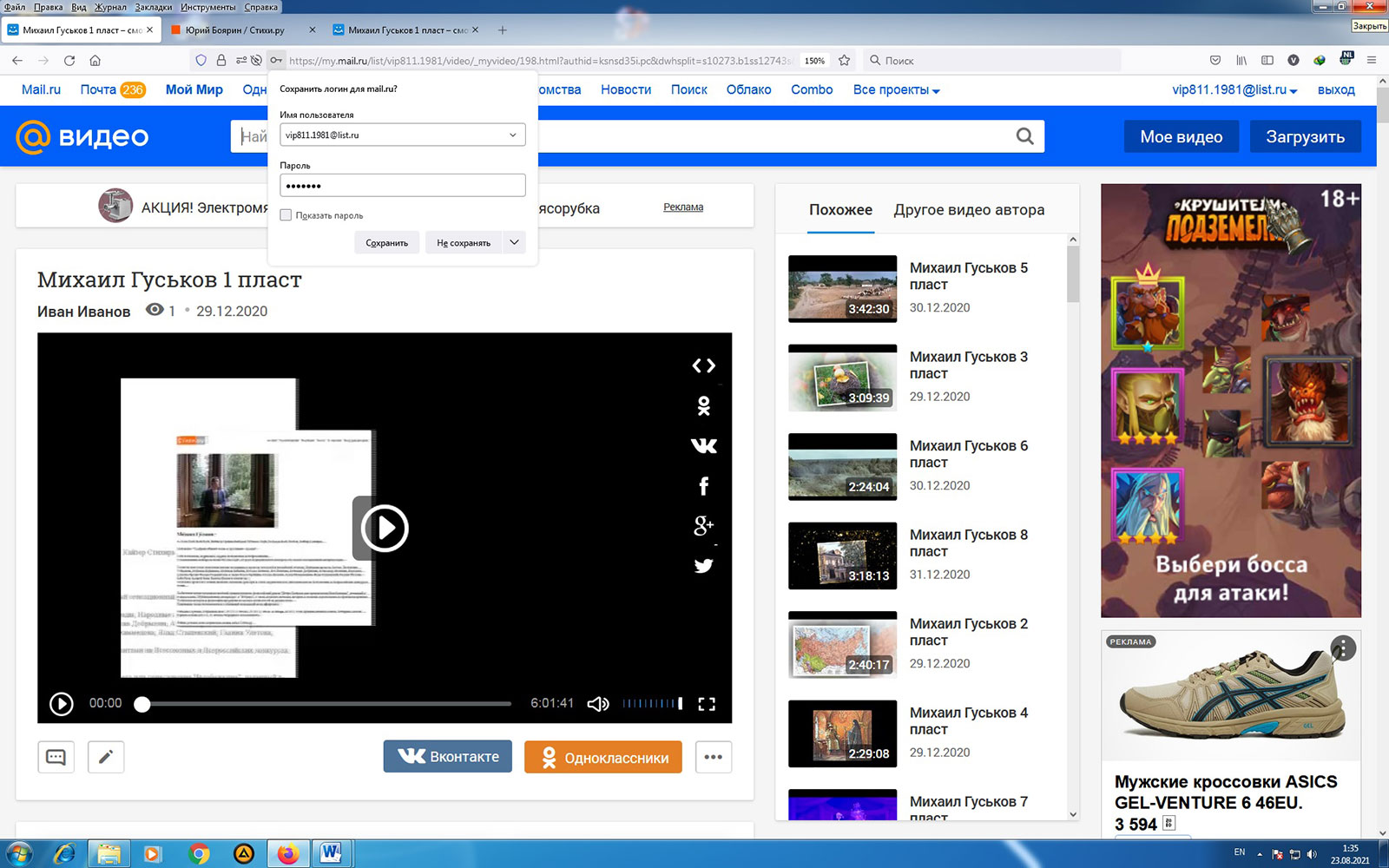The height and width of the screenshot is (868, 1389).
Task: Switch to Другое видео автора tab
Action: pos(969,210)
